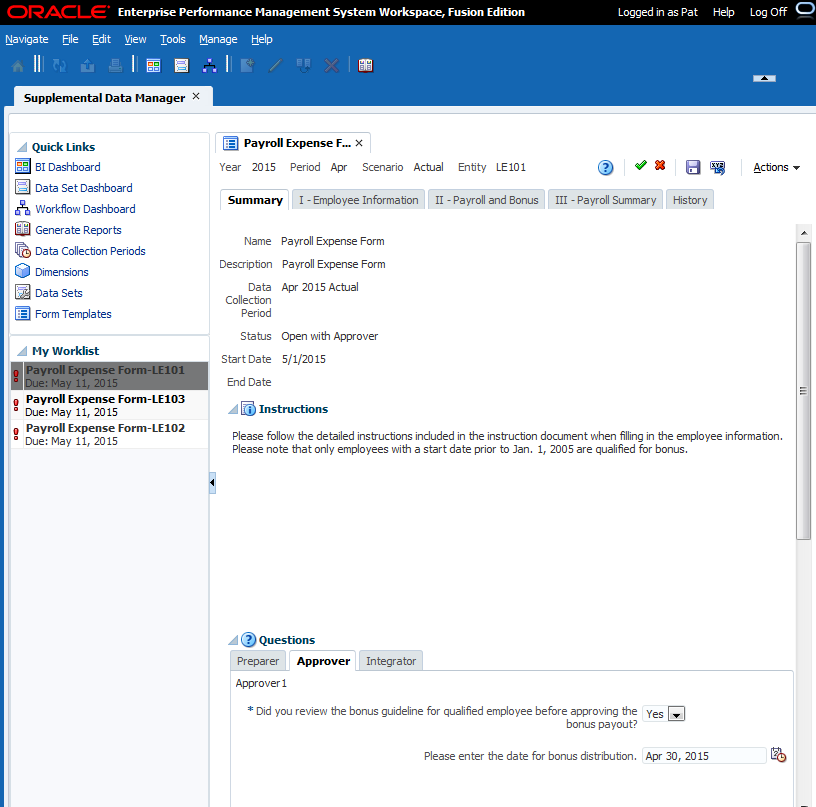Close the Supplemental Data Manager tab
This screenshot has width=816, height=807.
point(196,96)
